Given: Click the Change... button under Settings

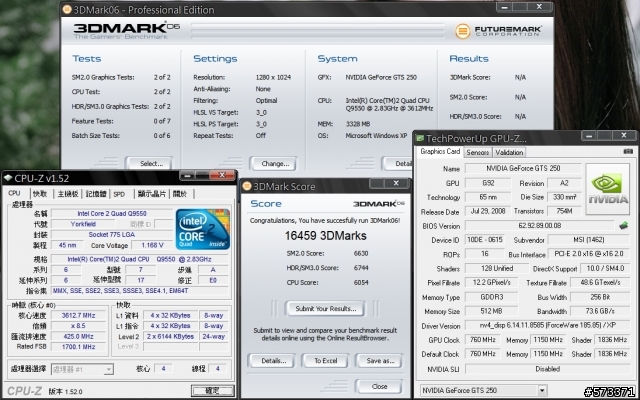Looking at the screenshot, I should (273, 164).
